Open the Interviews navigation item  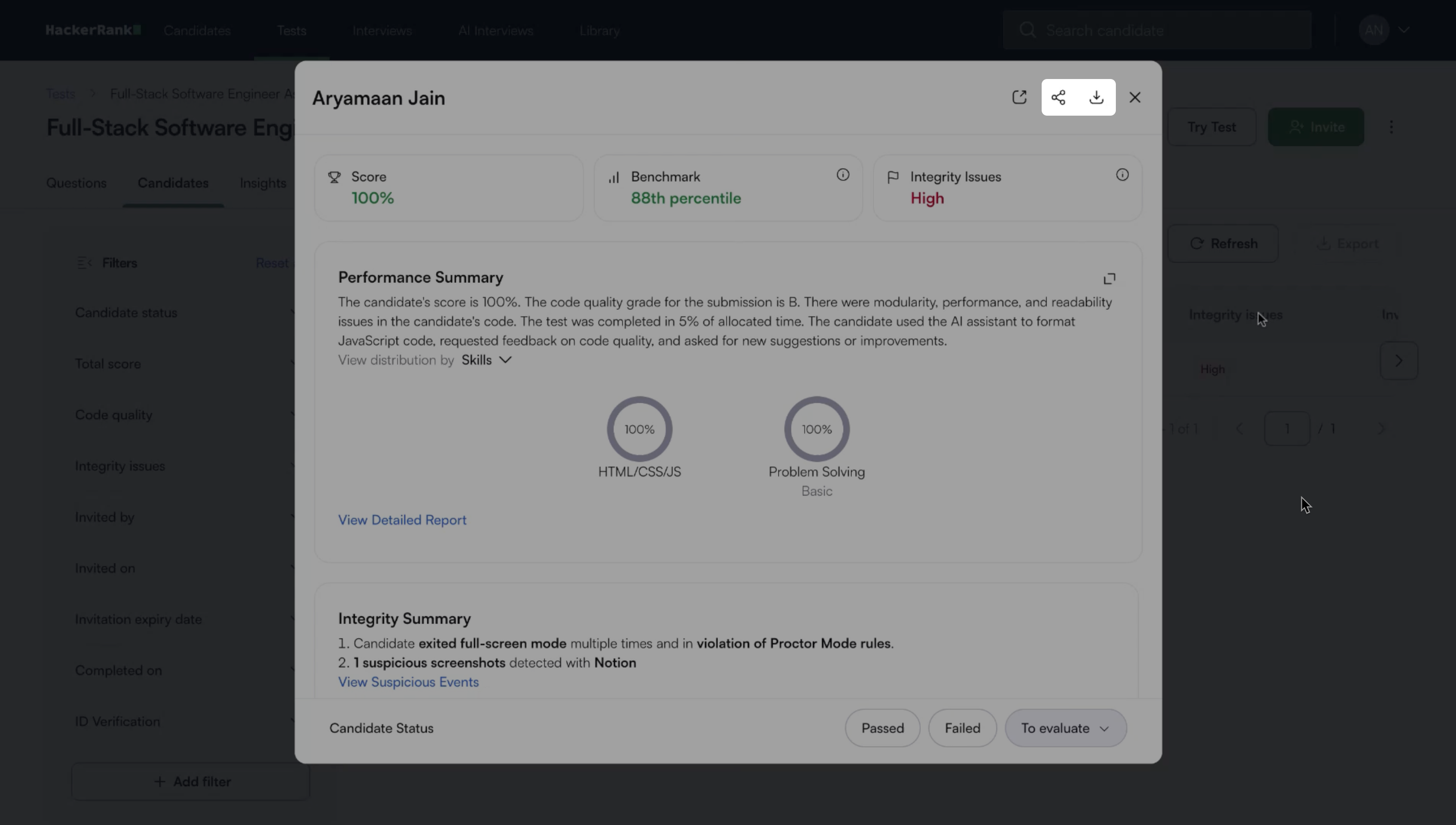[382, 30]
